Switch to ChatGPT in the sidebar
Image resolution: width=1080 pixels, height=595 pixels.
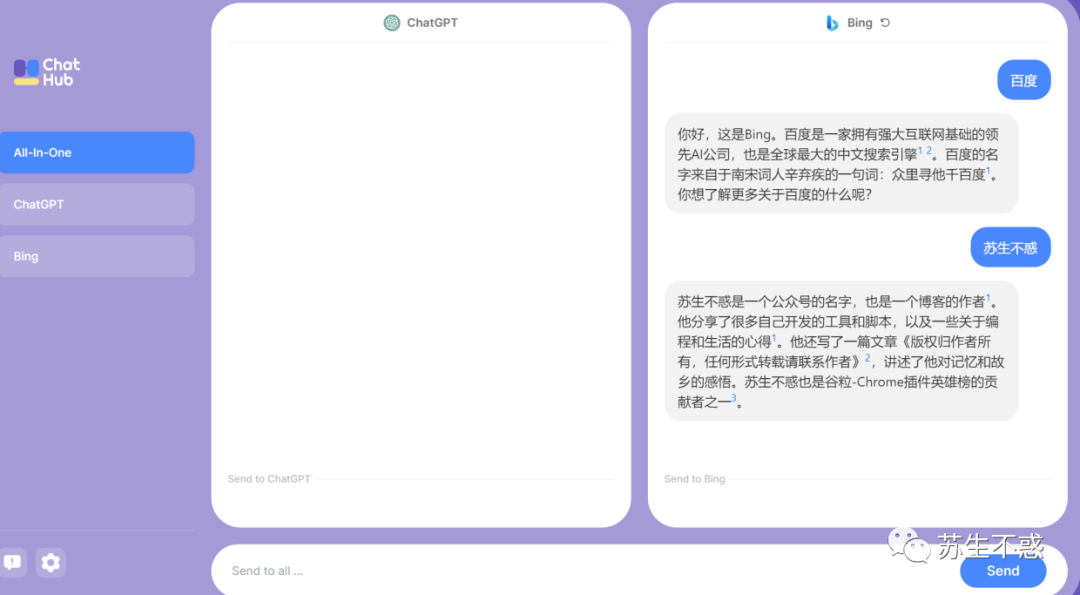[x=97, y=205]
